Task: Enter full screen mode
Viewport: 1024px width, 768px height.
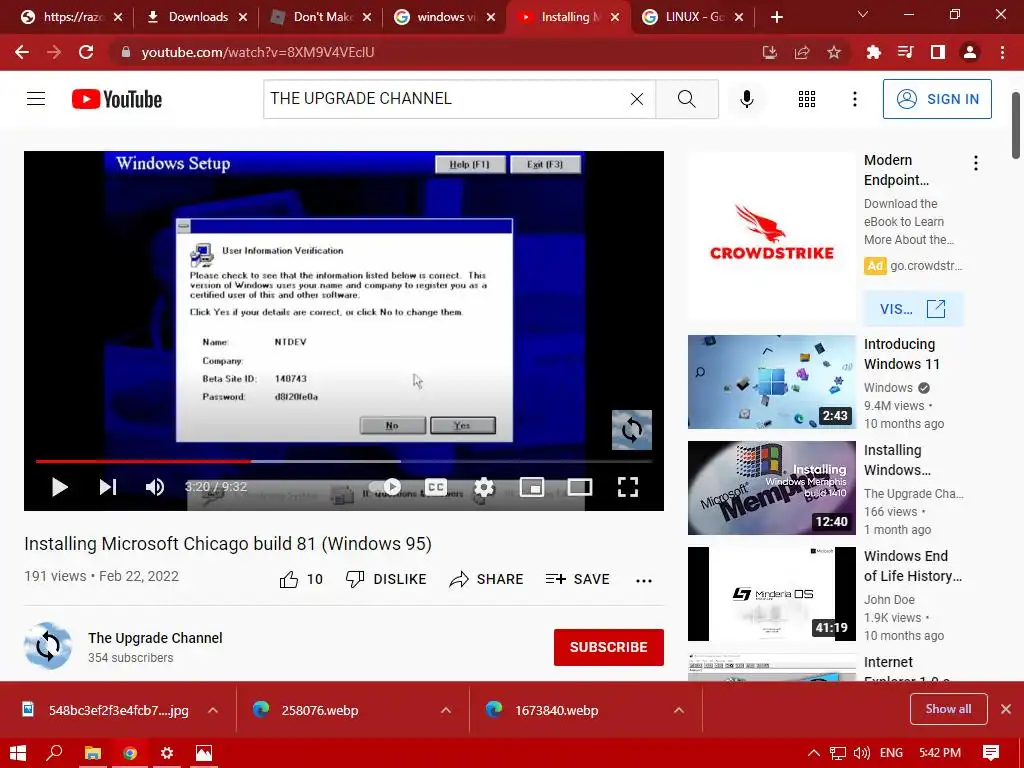Action: click(x=628, y=487)
